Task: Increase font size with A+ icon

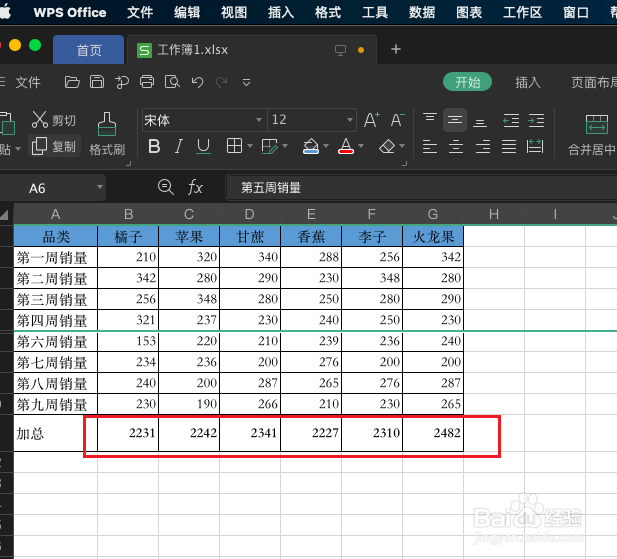Action: point(372,120)
